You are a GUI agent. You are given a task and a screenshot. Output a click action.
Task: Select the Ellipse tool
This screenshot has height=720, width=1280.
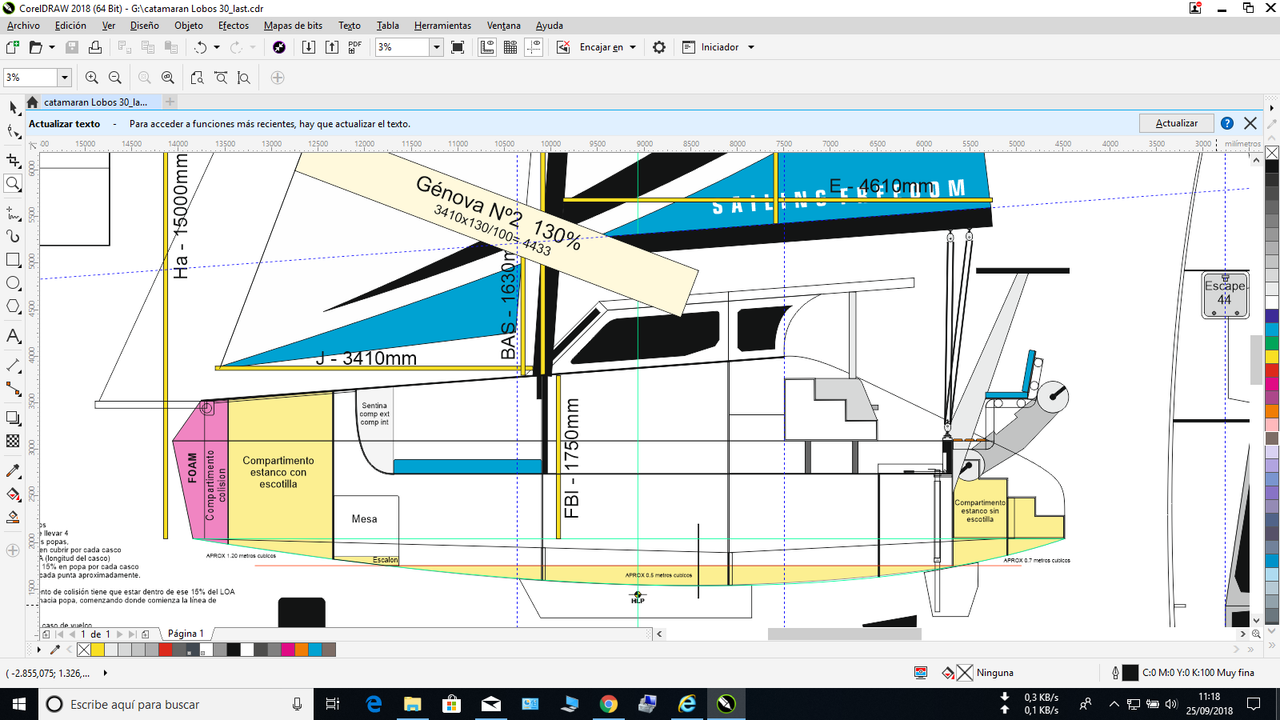click(x=13, y=283)
